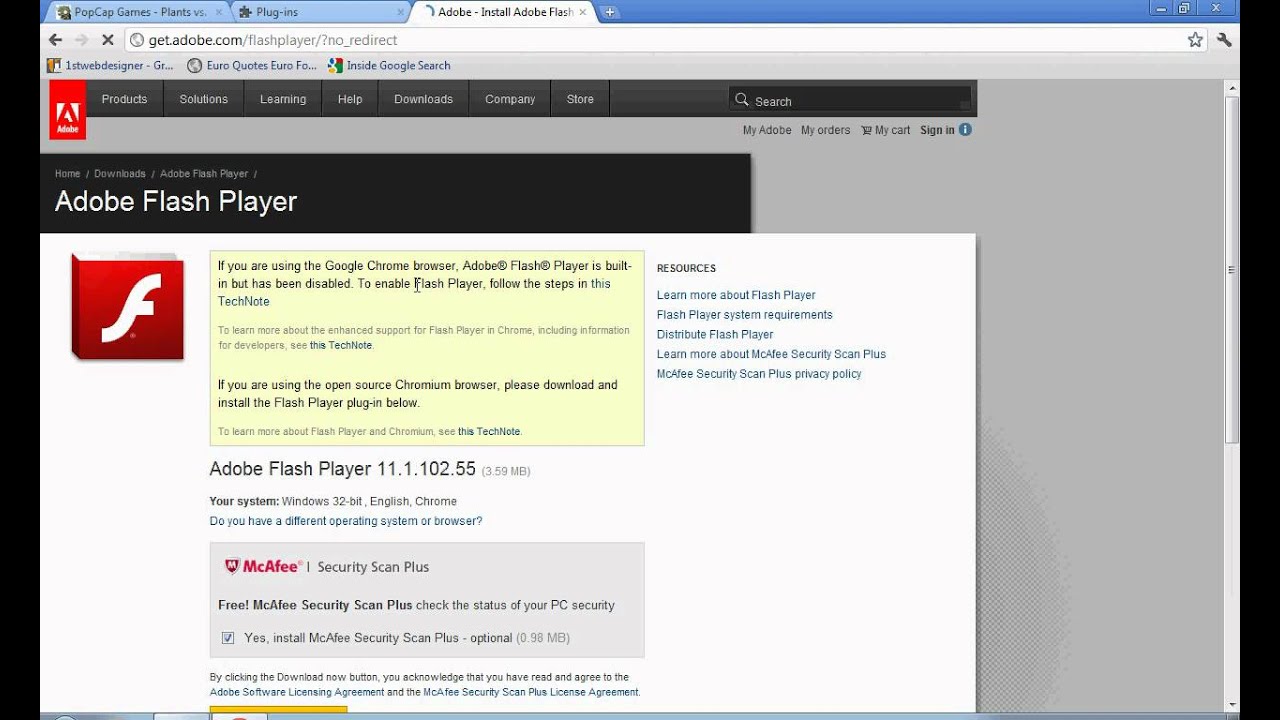Open the Inside Google Search bookmark
The width and height of the screenshot is (1280, 720).
pyautogui.click(x=390, y=65)
